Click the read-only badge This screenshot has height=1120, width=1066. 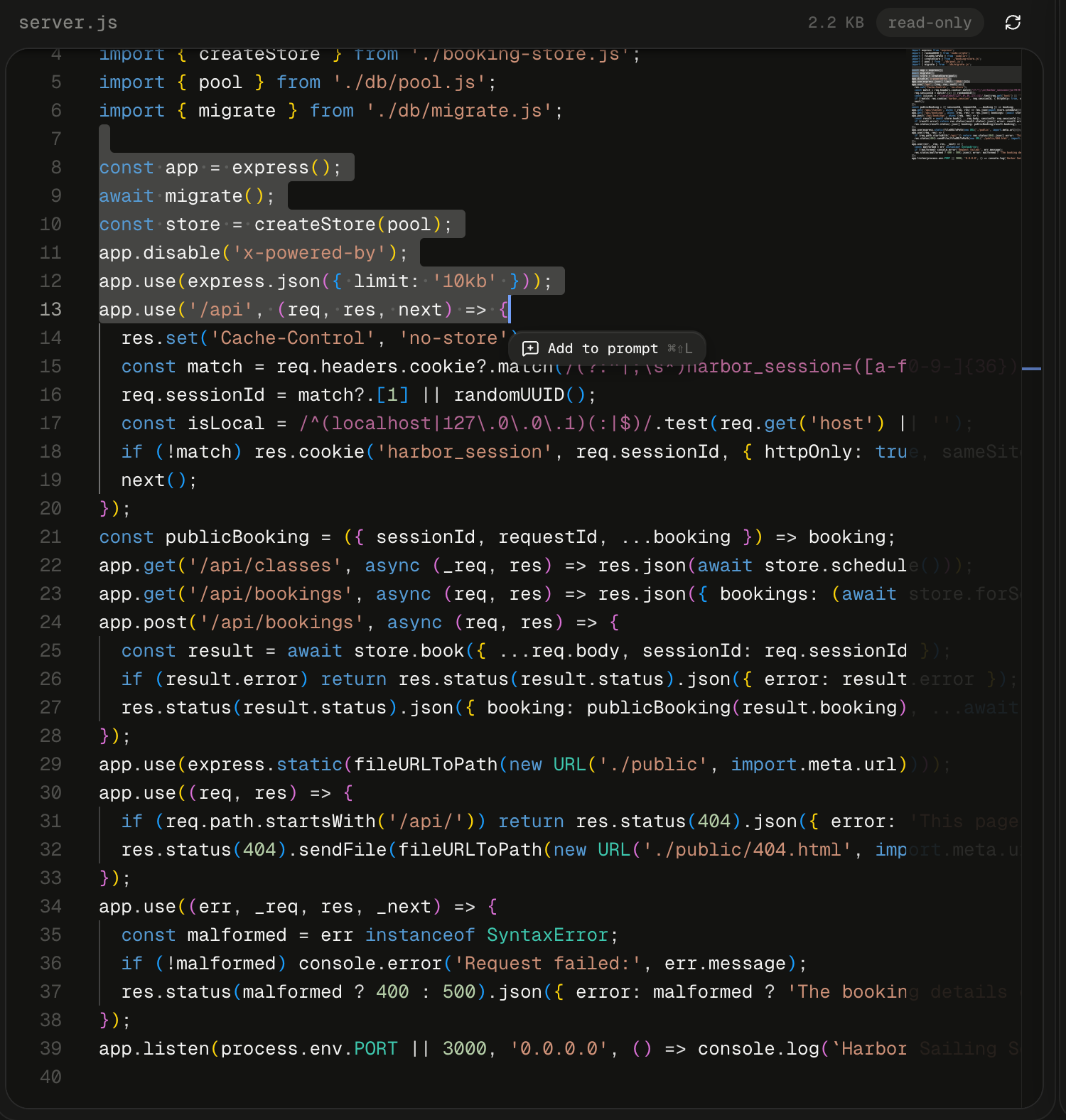pyautogui.click(x=930, y=23)
